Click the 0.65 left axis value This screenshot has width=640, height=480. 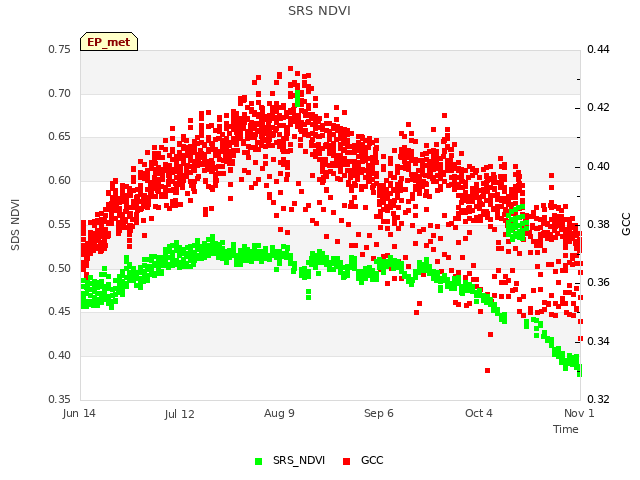click(60, 136)
